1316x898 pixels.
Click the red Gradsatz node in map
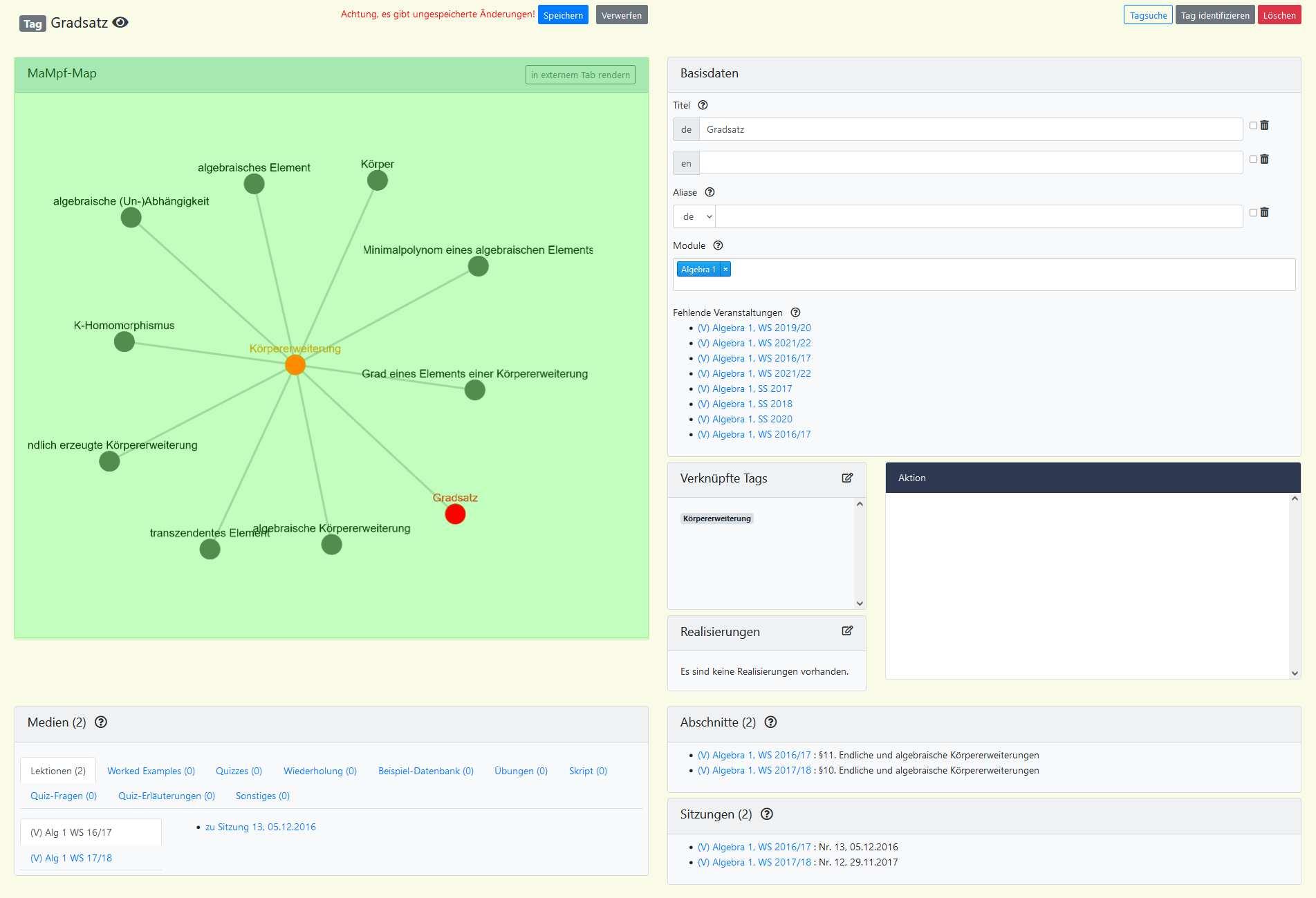(x=455, y=514)
